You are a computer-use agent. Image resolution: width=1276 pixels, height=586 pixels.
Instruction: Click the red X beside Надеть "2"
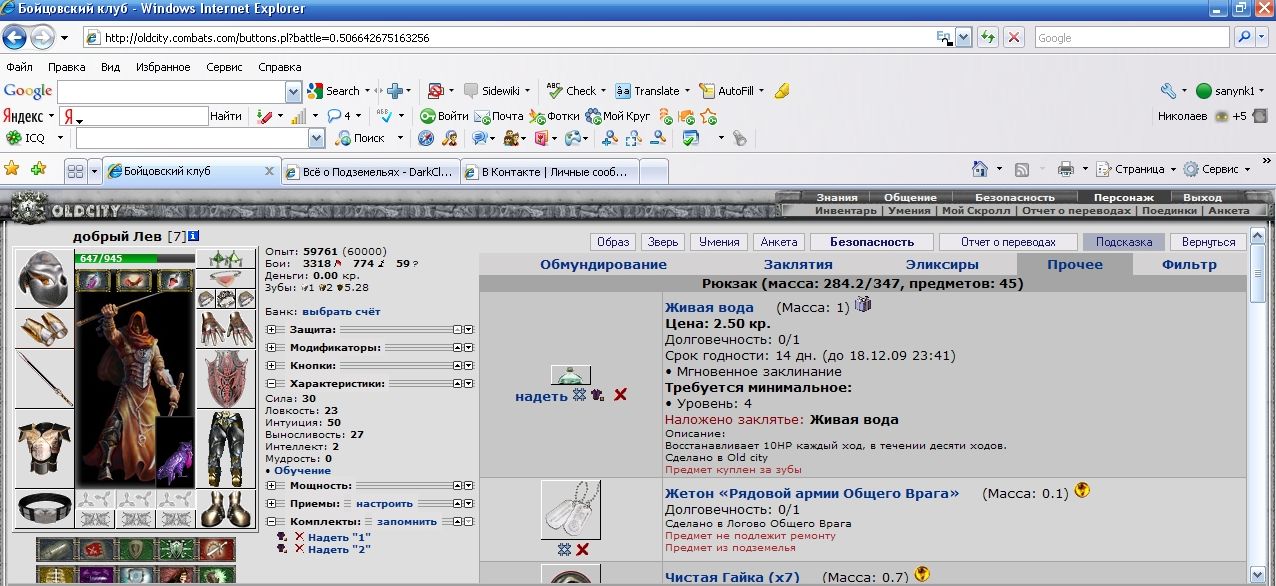coord(298,549)
